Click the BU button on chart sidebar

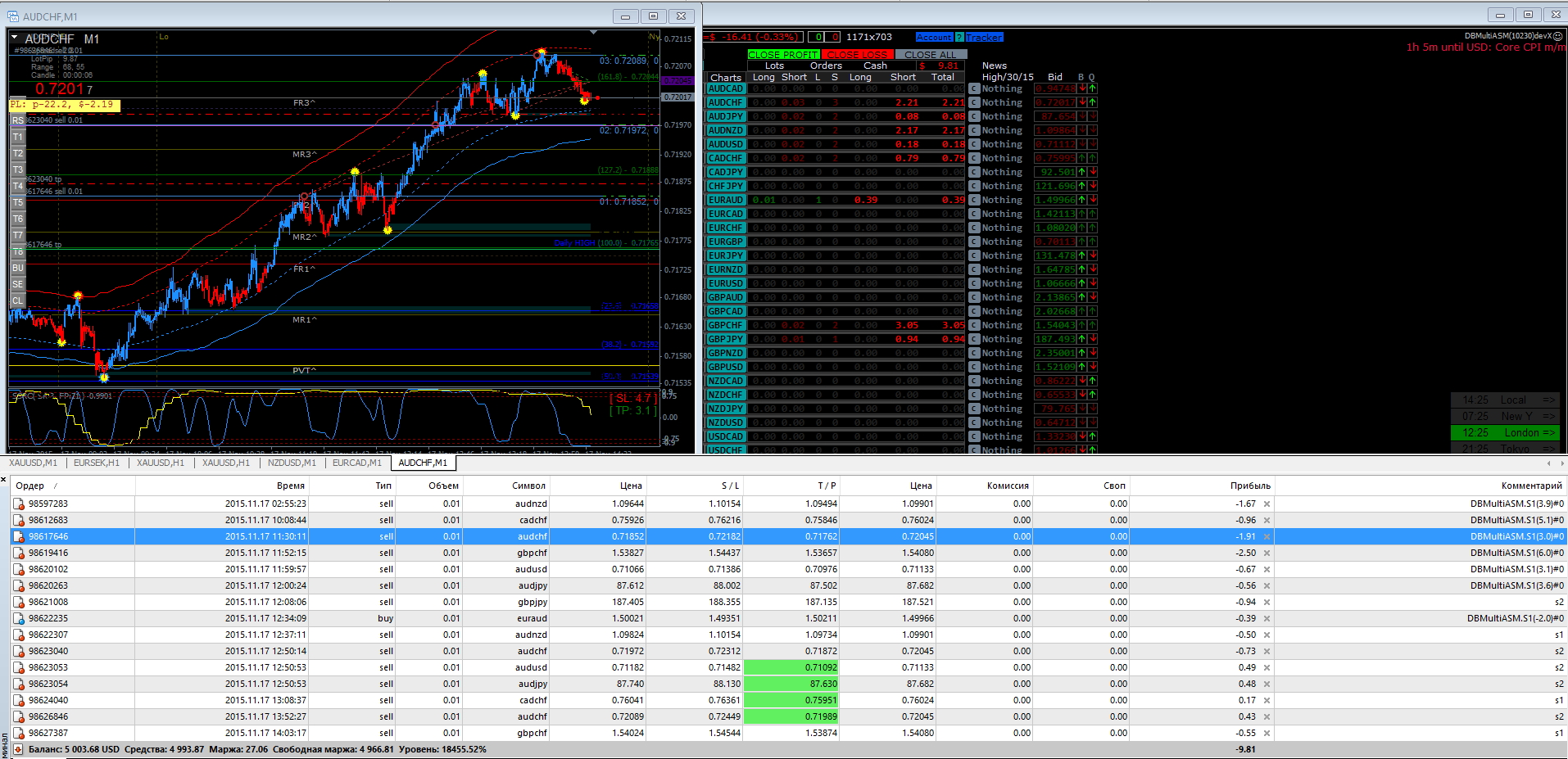point(17,268)
